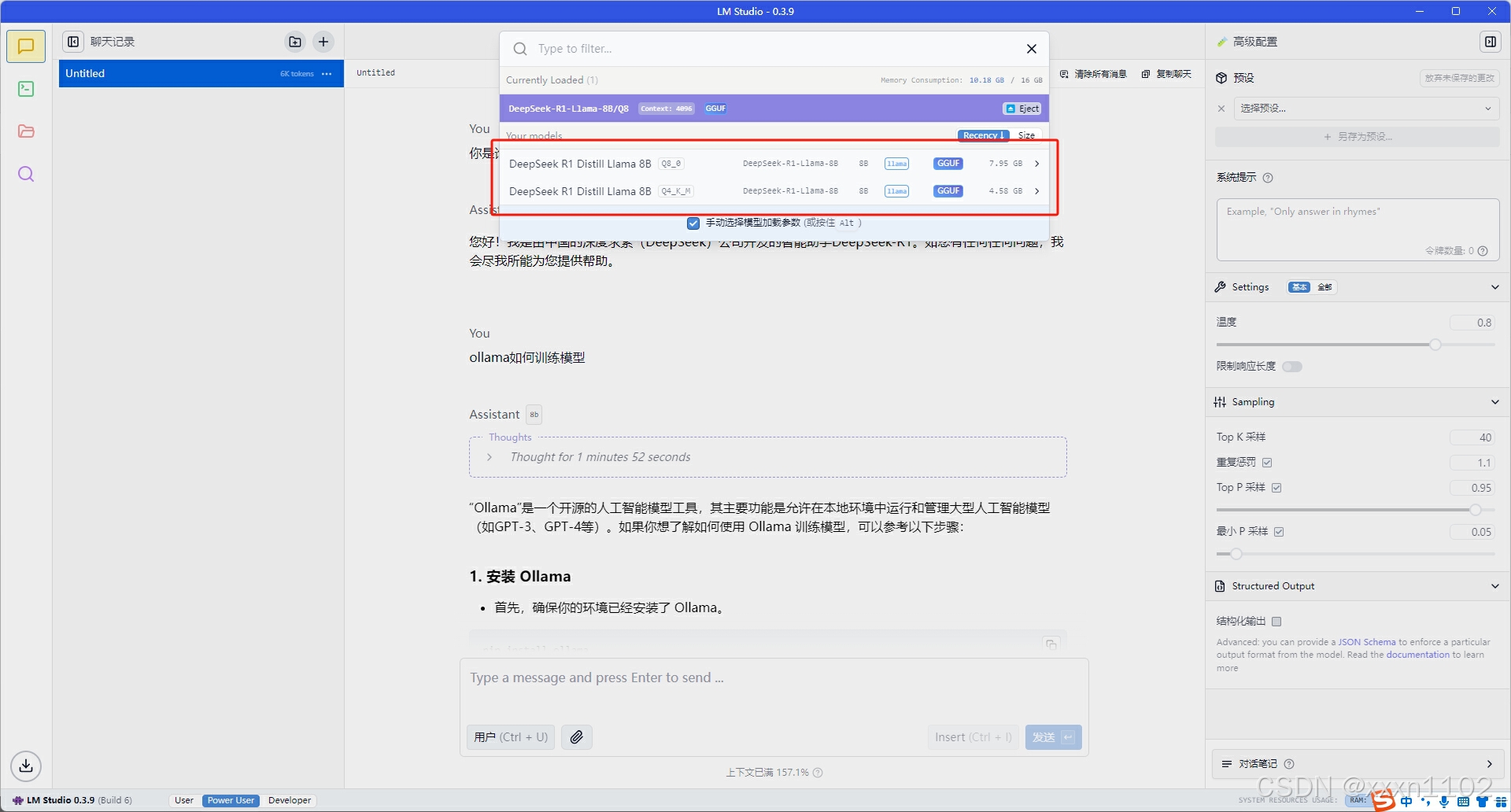Open the JSON Schema link
This screenshot has width=1511, height=812.
coord(1366,642)
